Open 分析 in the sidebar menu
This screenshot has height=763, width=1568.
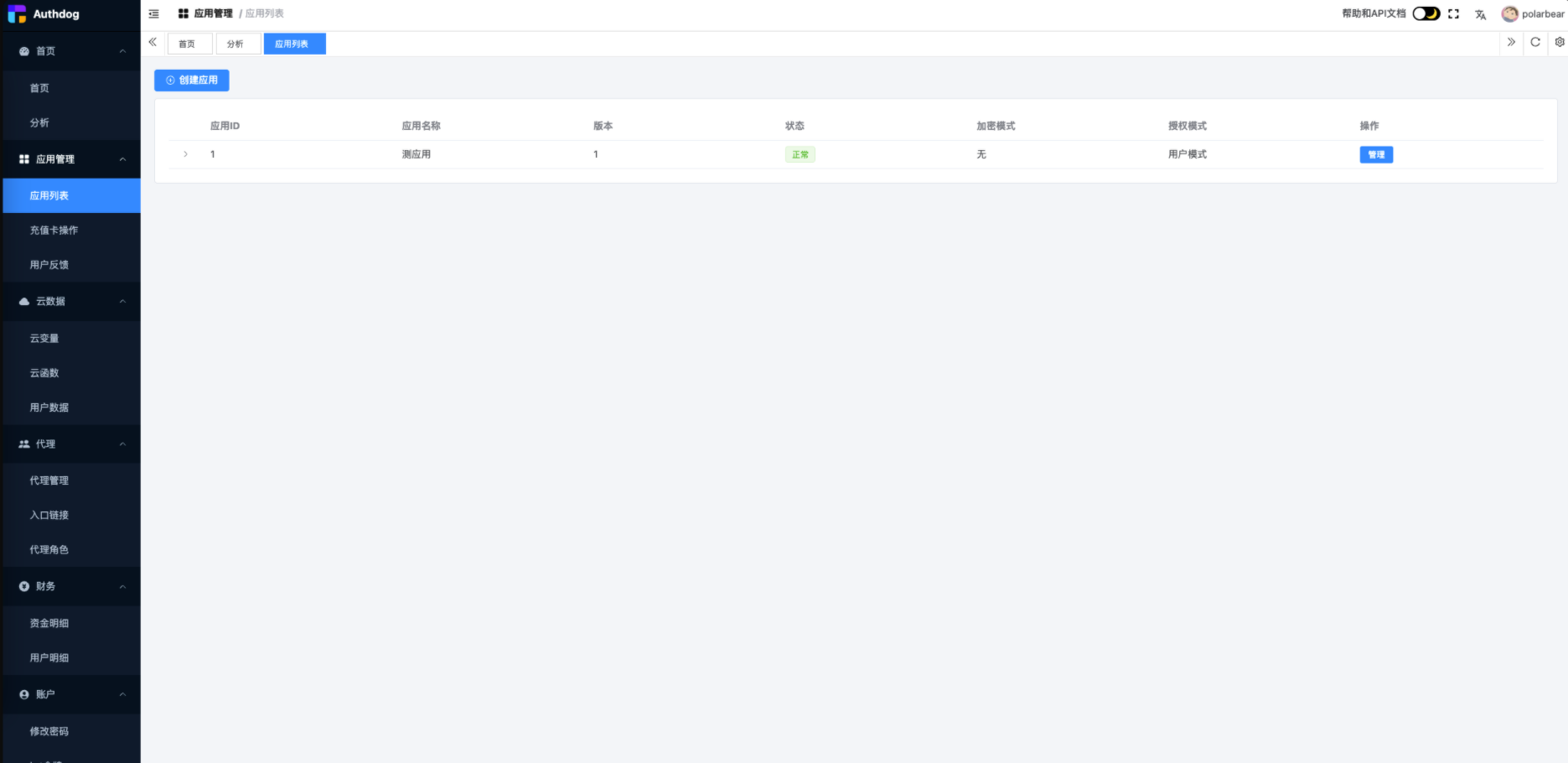coord(72,122)
